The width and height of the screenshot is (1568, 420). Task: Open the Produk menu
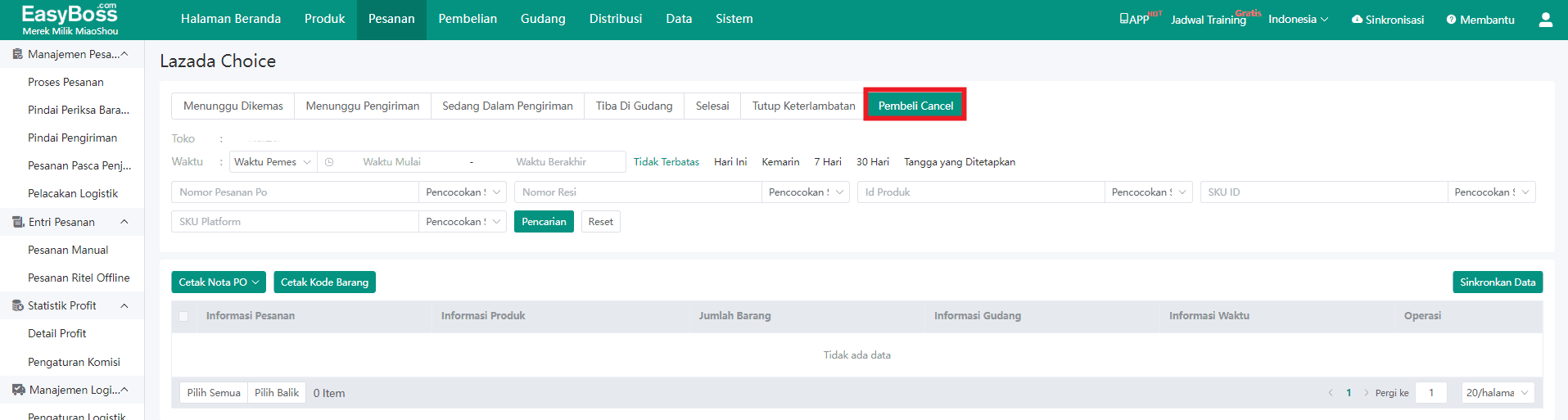pyautogui.click(x=324, y=19)
